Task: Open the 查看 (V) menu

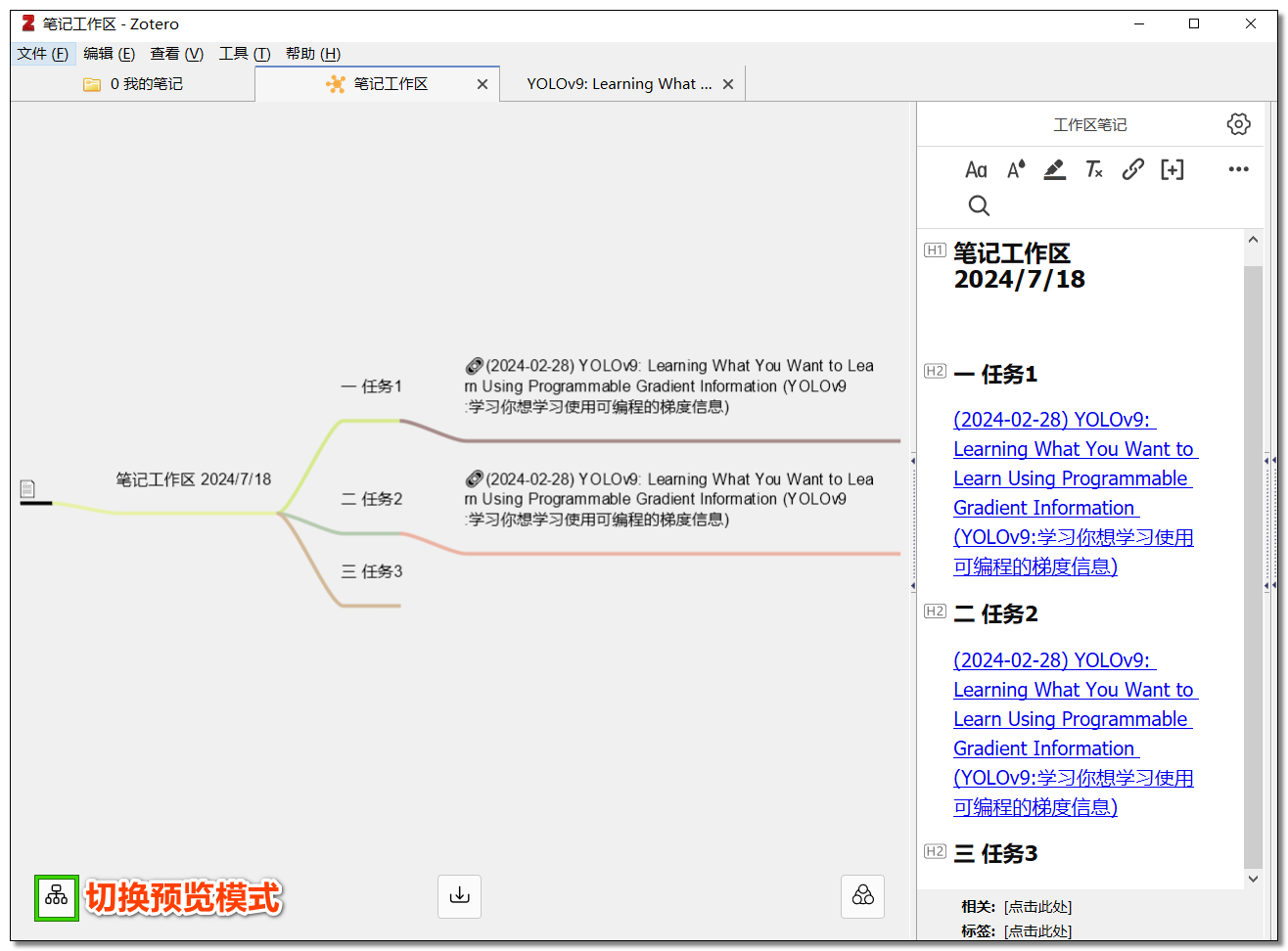Action: tap(176, 54)
